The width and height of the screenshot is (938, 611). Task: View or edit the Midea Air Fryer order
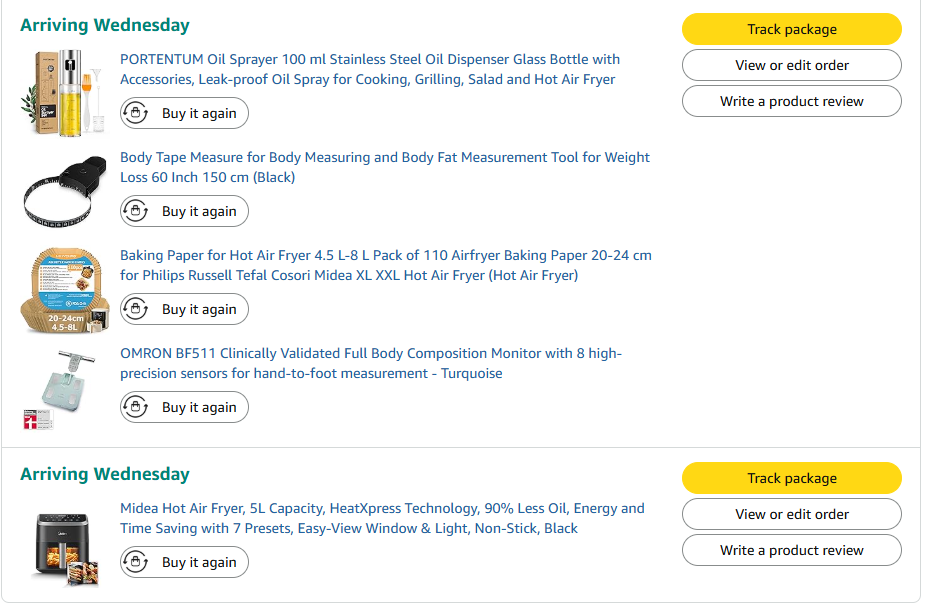click(791, 514)
